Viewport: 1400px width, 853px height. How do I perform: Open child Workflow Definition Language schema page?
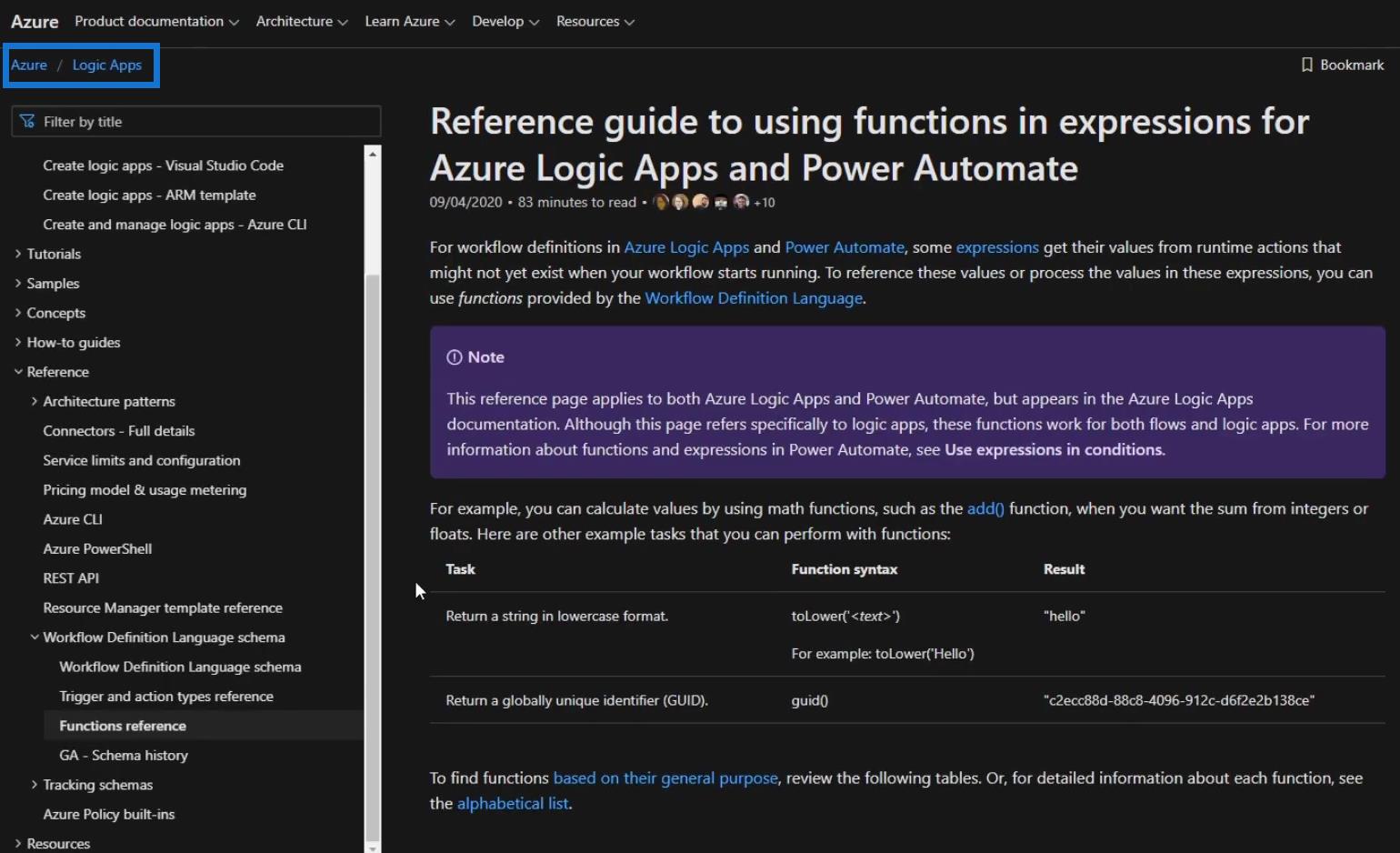click(180, 667)
